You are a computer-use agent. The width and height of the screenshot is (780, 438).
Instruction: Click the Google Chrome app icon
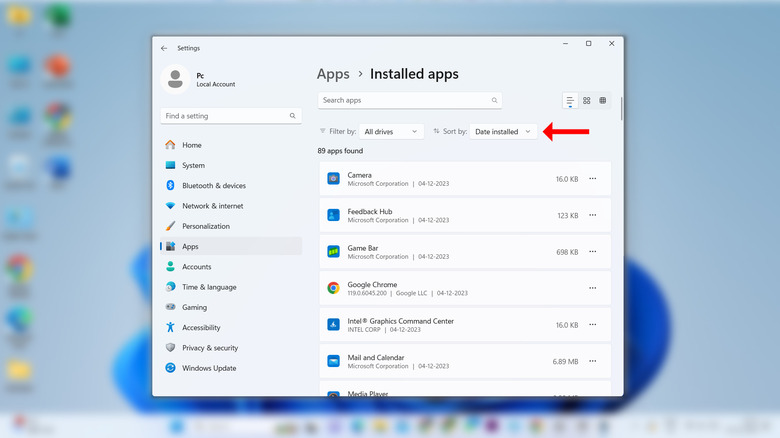[x=333, y=288]
